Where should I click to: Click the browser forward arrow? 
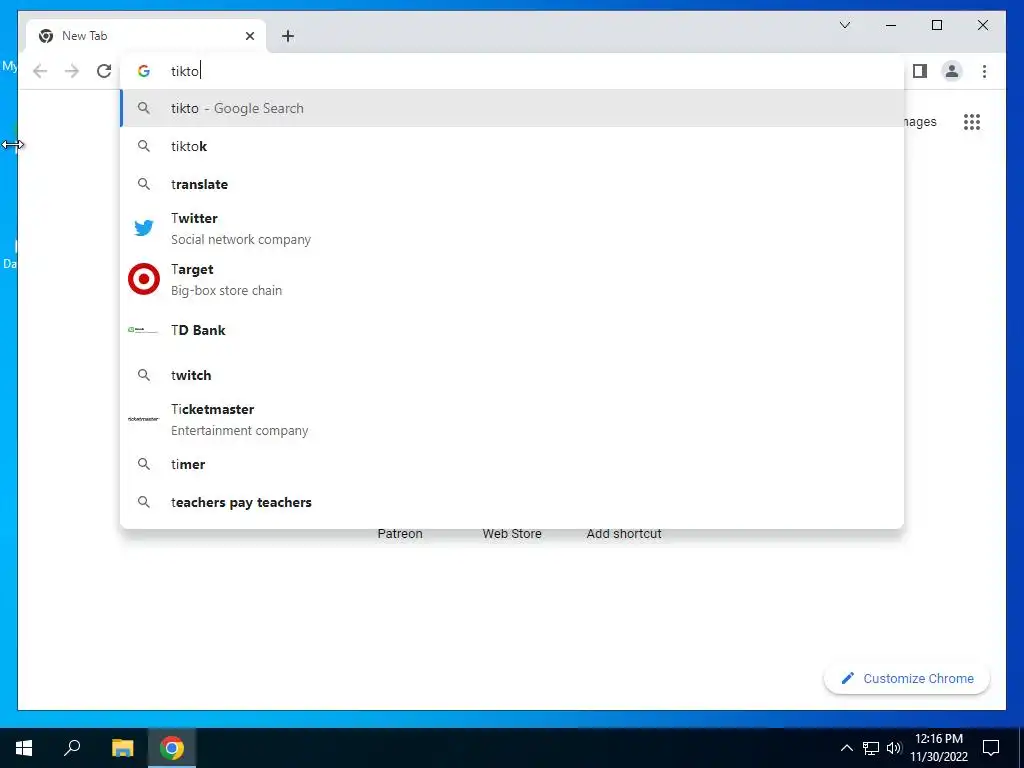72,71
